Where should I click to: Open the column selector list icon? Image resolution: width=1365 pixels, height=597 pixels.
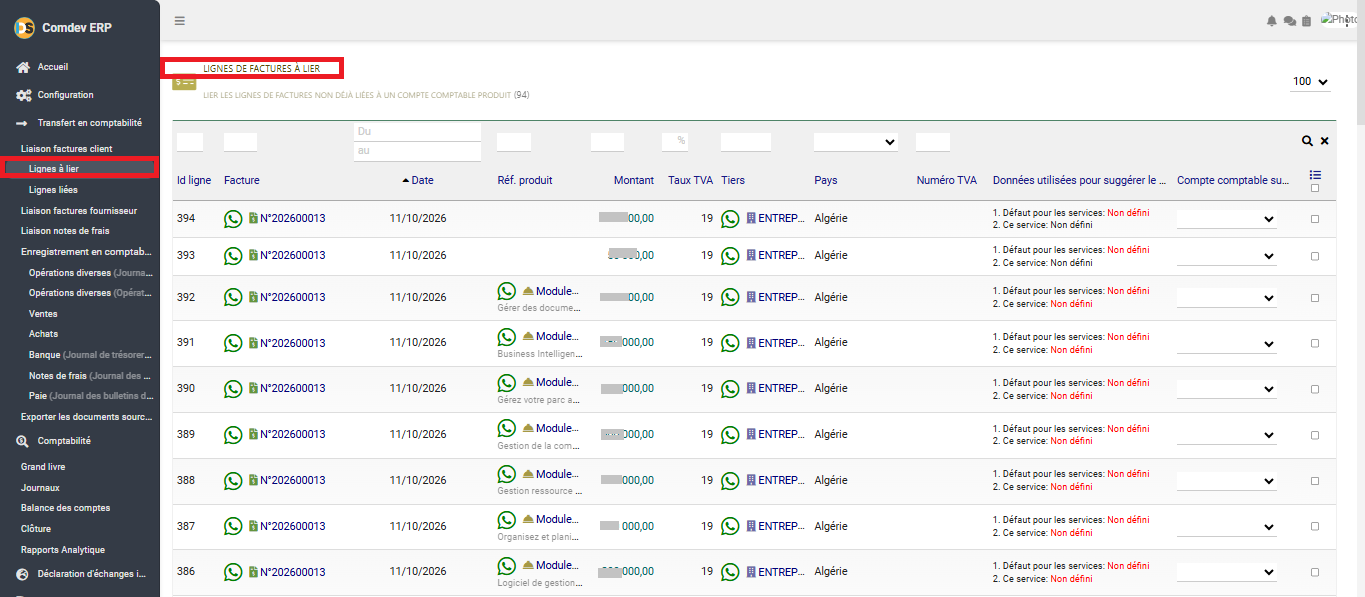1315,175
